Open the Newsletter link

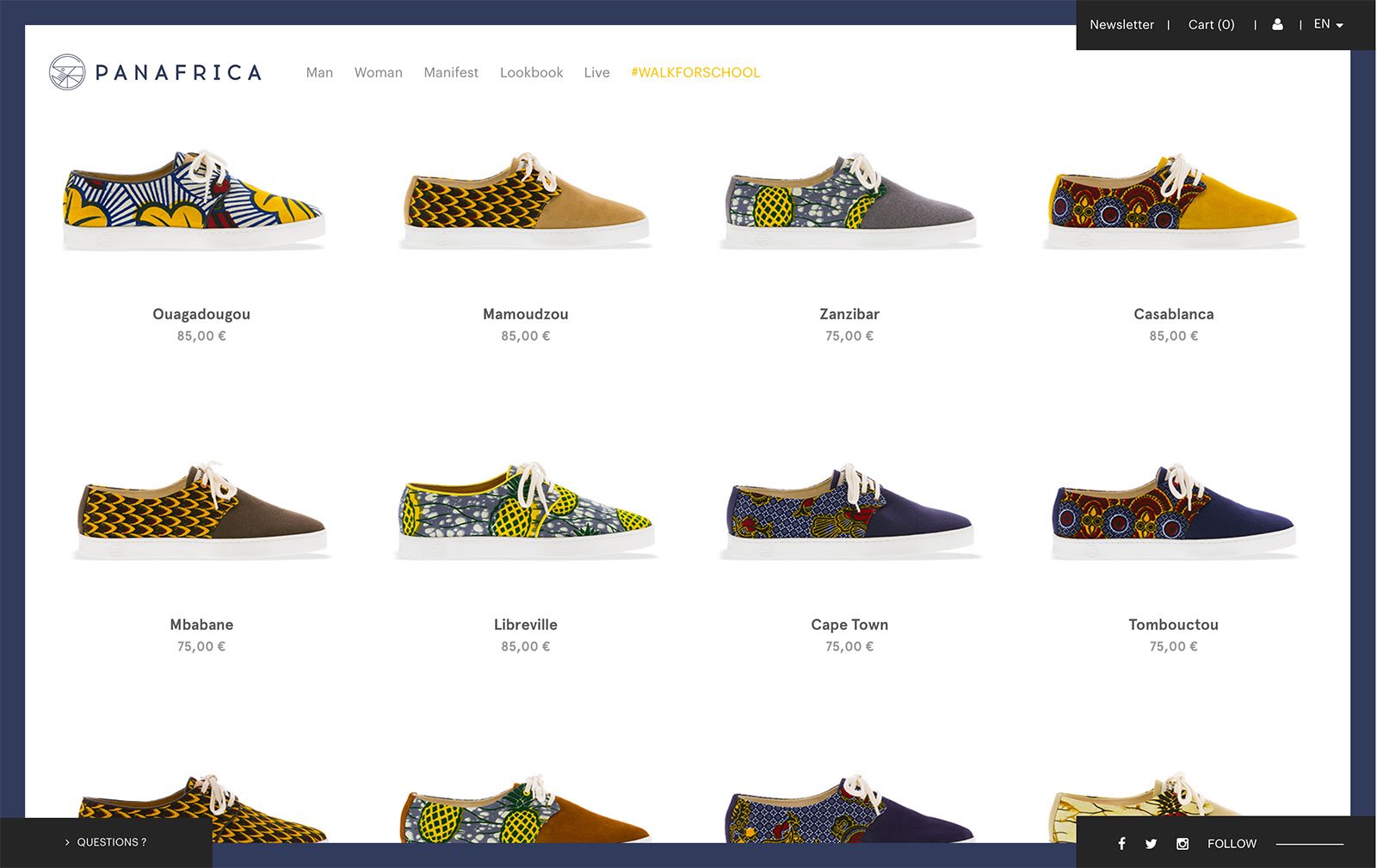coord(1121,25)
